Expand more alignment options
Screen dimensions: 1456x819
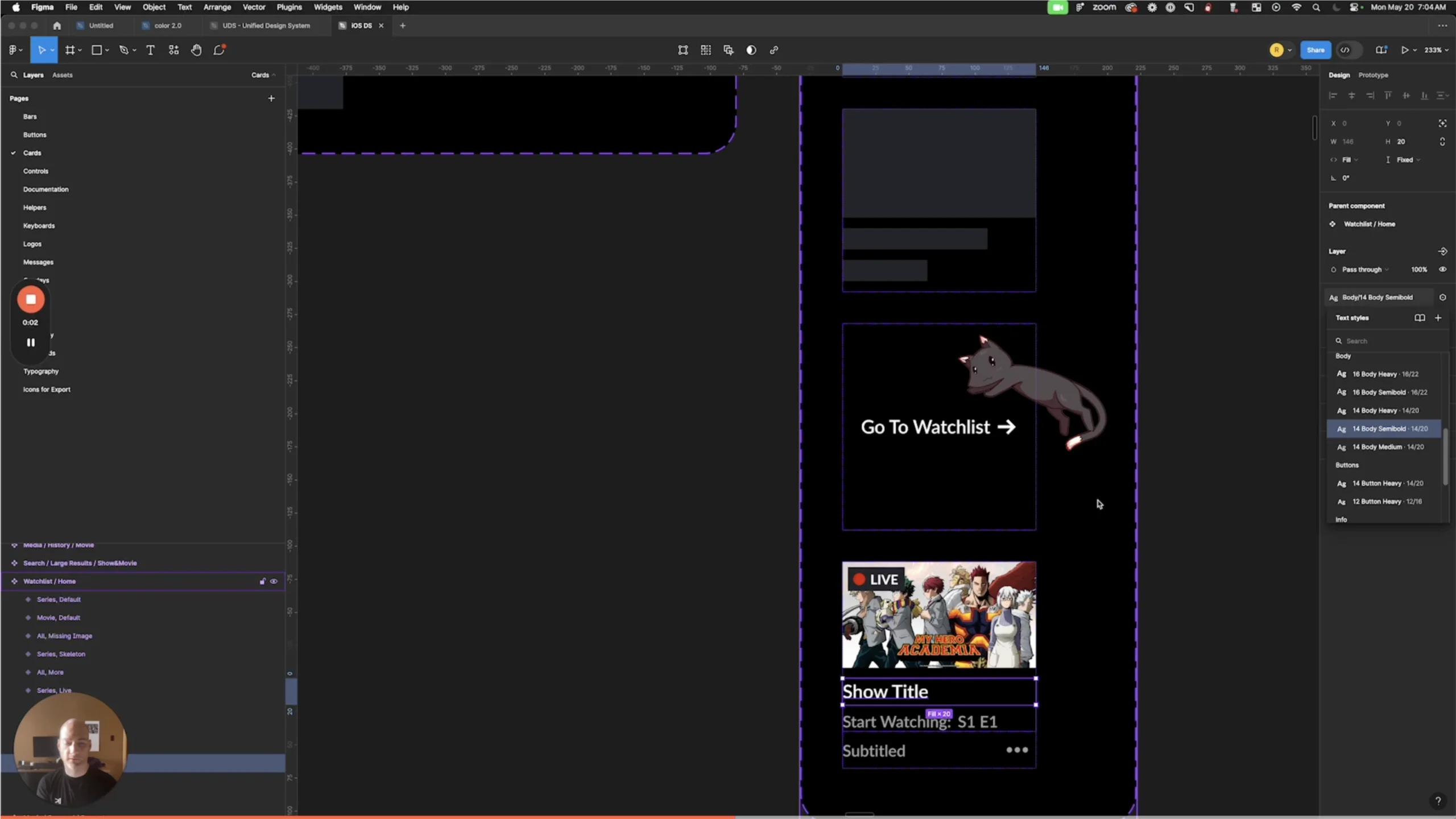[1442, 96]
